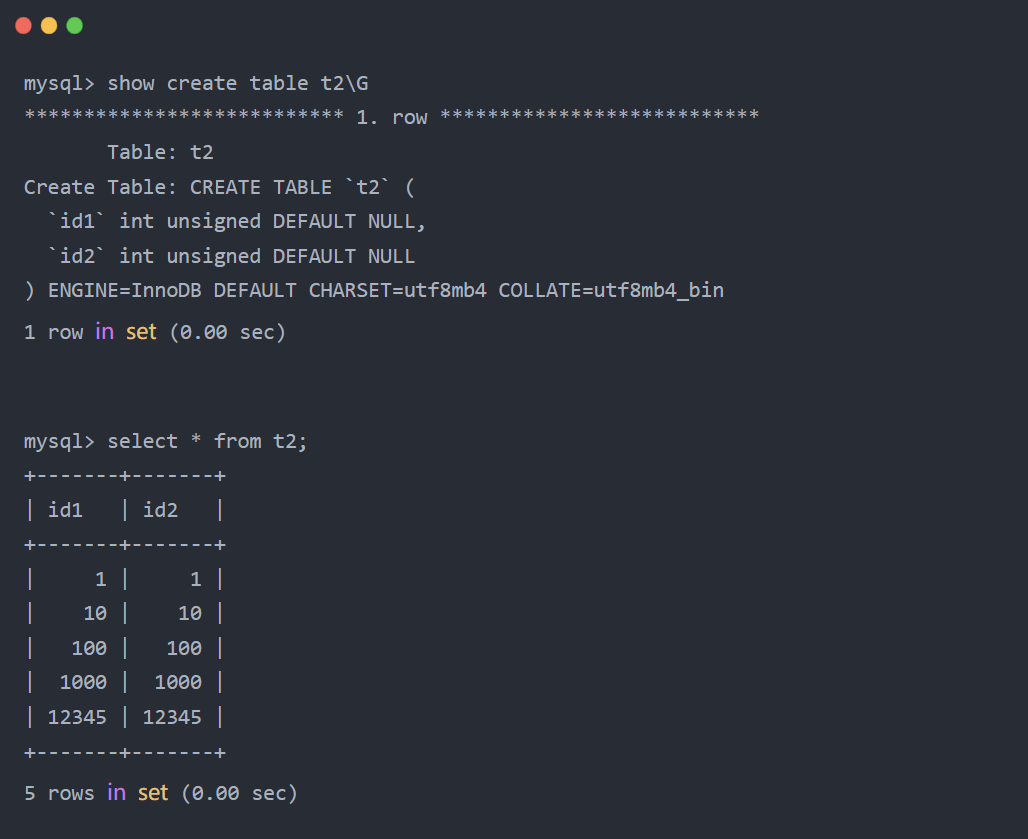
Task: Click the id2 column header in result table
Action: coord(161,510)
